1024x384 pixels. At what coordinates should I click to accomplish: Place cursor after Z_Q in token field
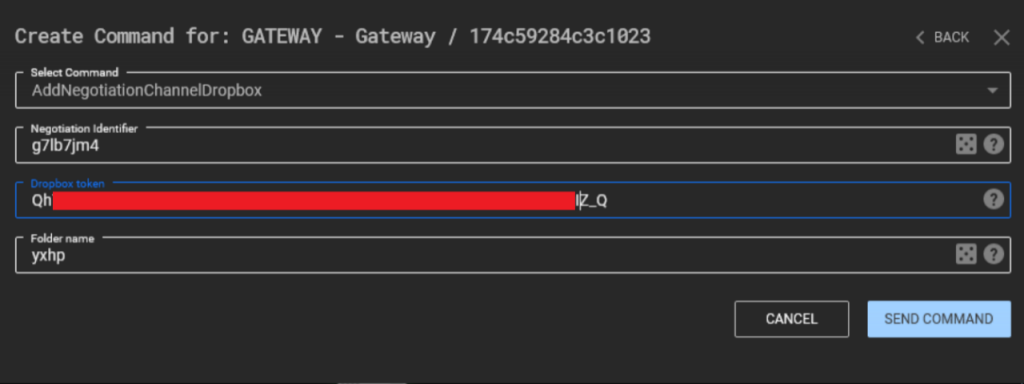pos(609,200)
